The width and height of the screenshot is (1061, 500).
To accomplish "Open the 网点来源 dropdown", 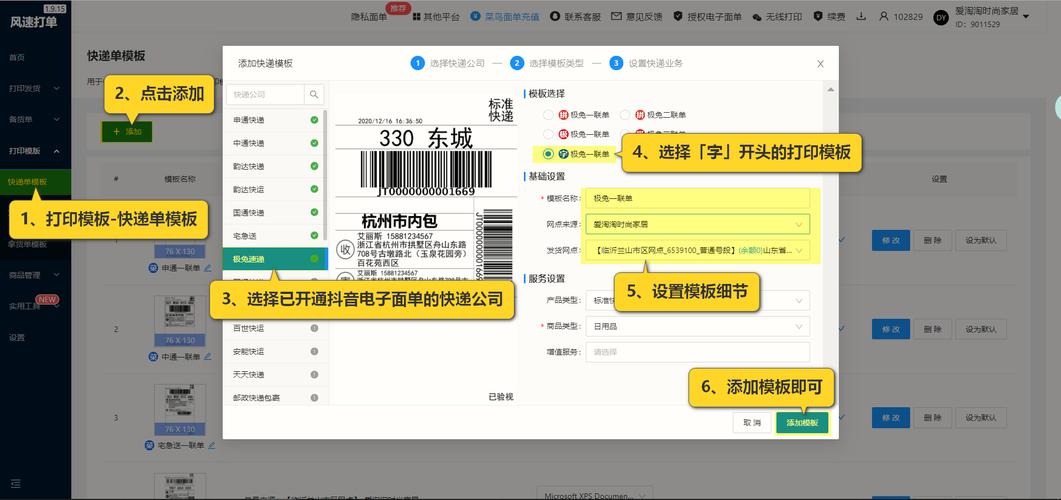I will (698, 224).
